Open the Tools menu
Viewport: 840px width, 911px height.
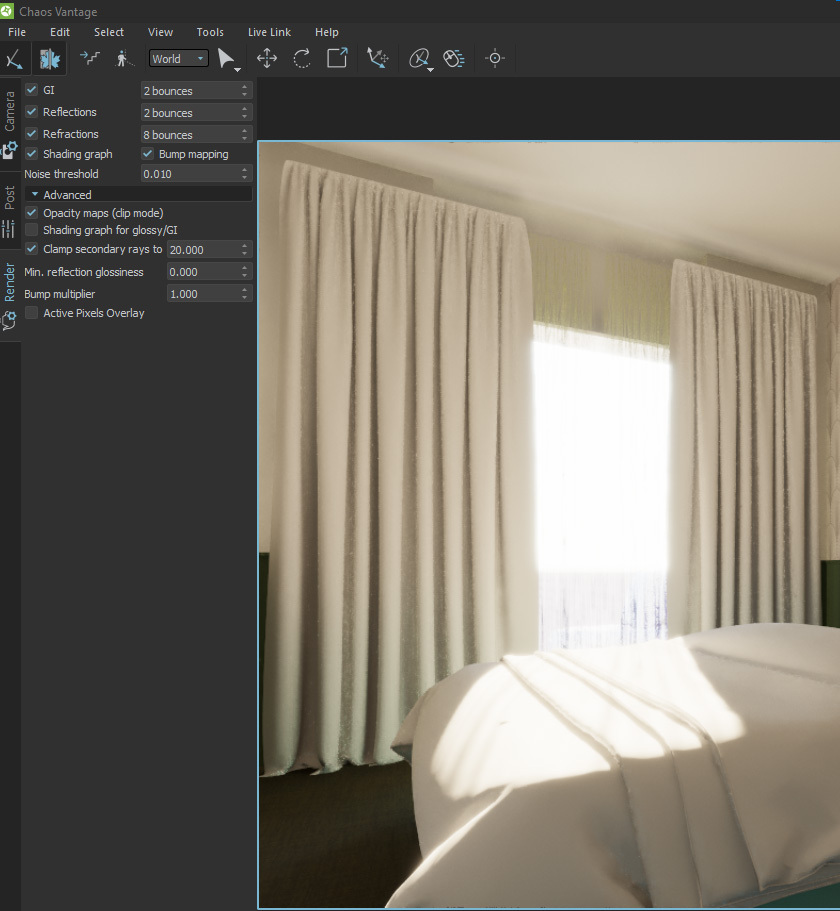pyautogui.click(x=210, y=32)
